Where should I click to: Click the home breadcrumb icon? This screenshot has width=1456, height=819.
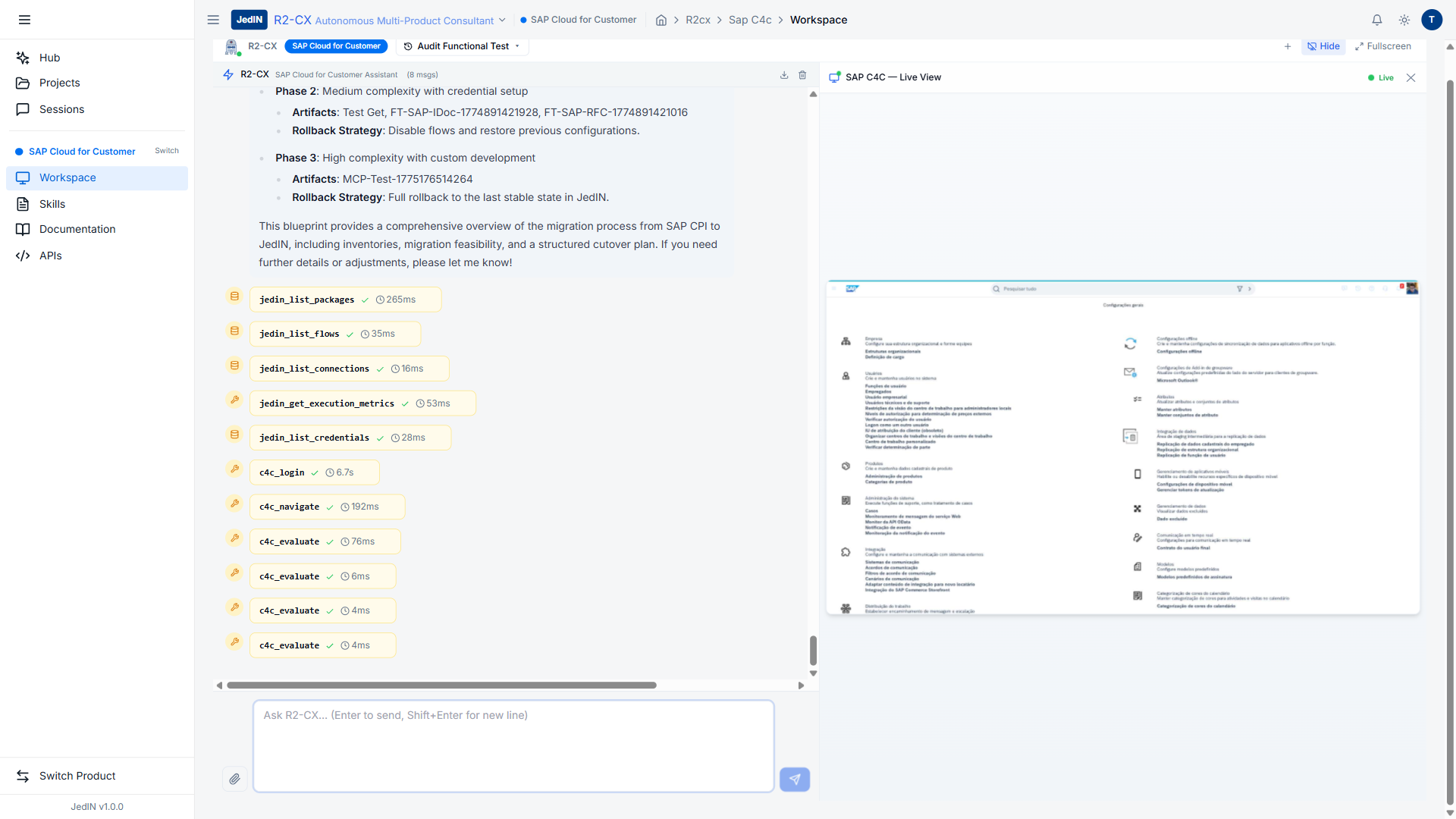click(661, 20)
